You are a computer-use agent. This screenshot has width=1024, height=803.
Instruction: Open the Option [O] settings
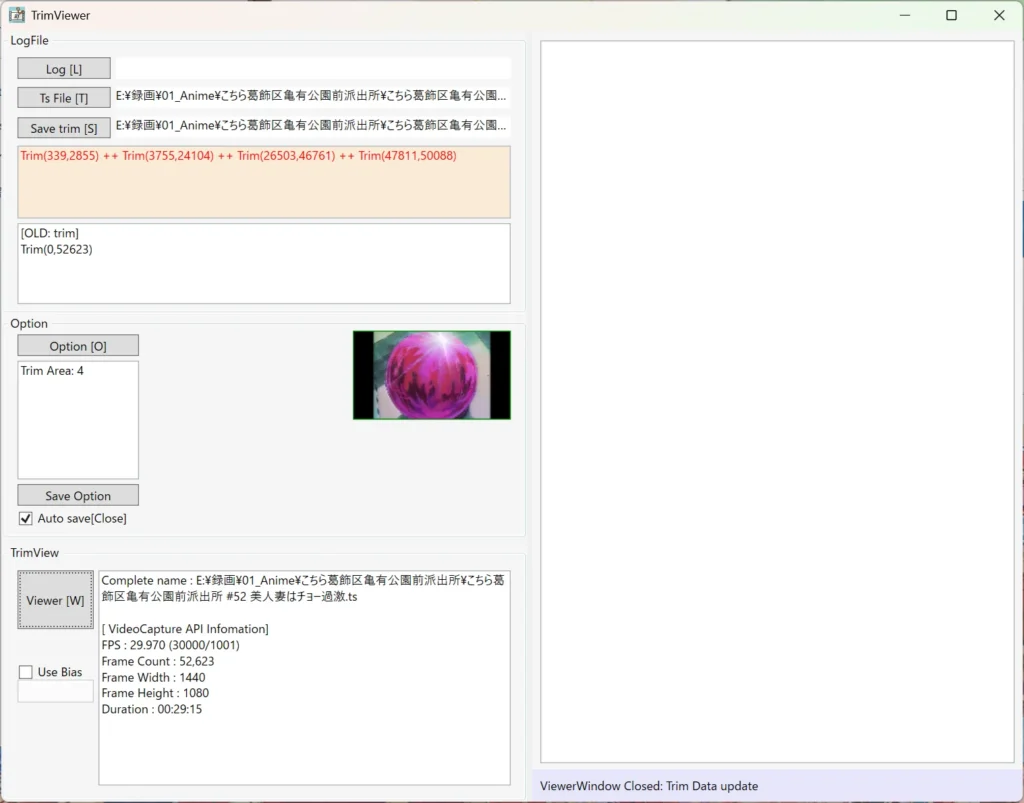coord(78,346)
